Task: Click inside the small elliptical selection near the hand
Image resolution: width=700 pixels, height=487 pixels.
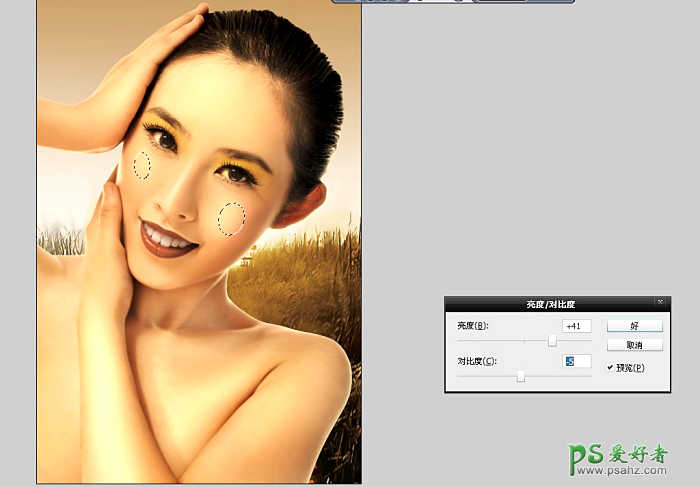Action: [142, 165]
